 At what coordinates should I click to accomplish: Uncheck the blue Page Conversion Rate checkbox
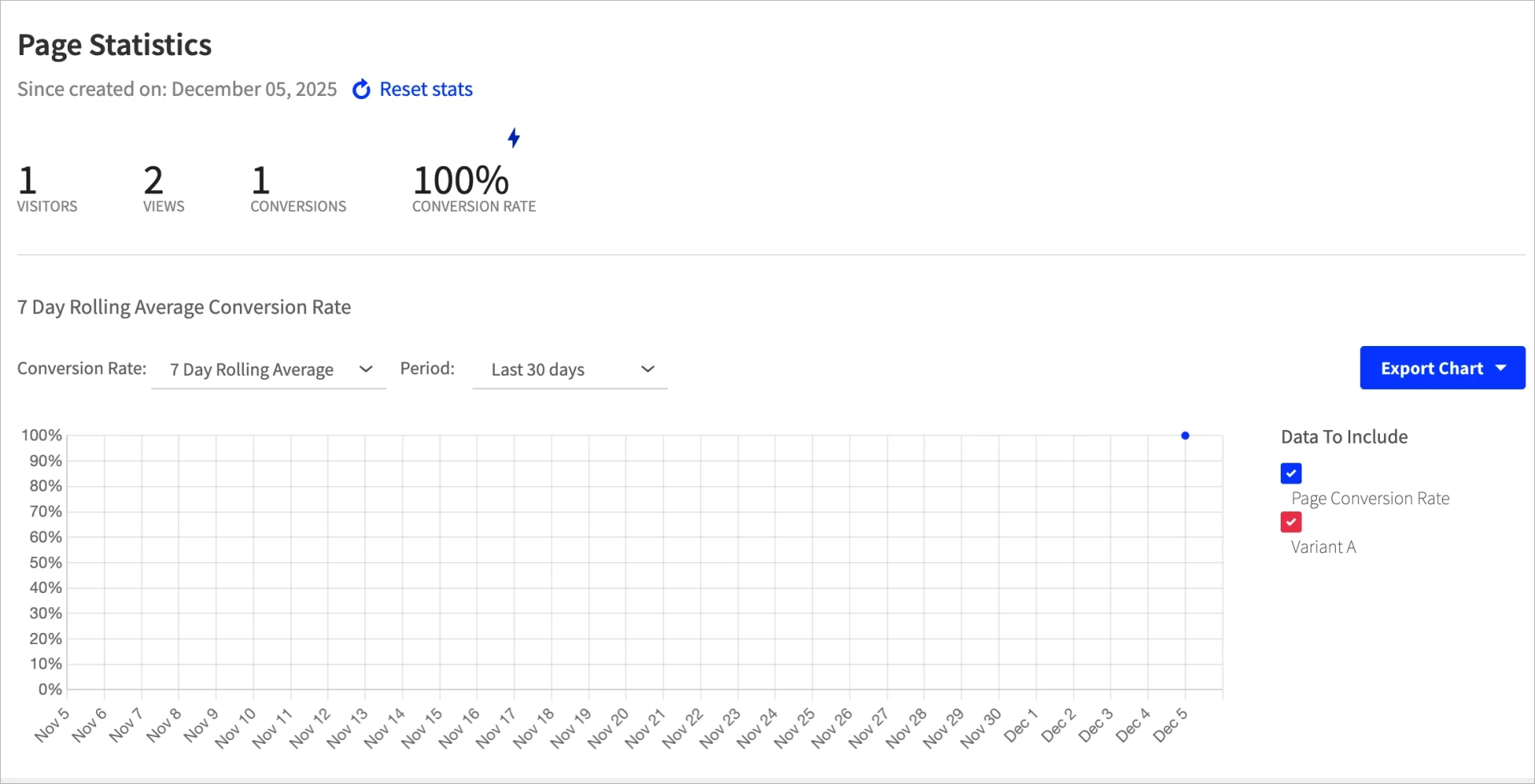coord(1290,474)
